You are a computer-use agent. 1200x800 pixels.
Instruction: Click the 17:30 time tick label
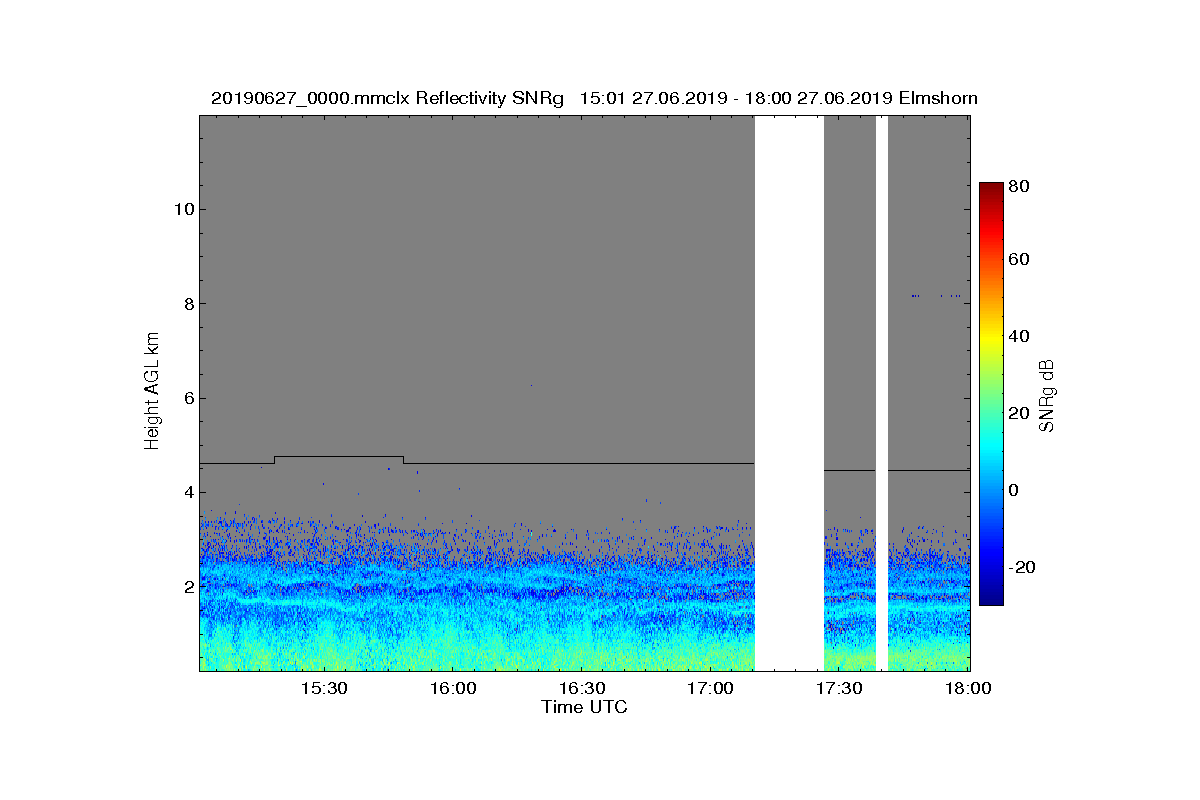(840, 689)
